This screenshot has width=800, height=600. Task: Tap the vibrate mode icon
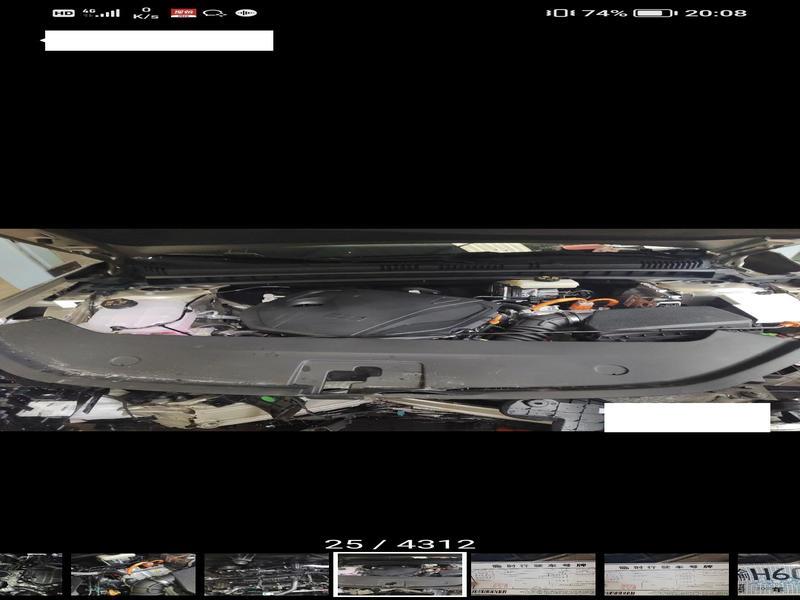[558, 13]
